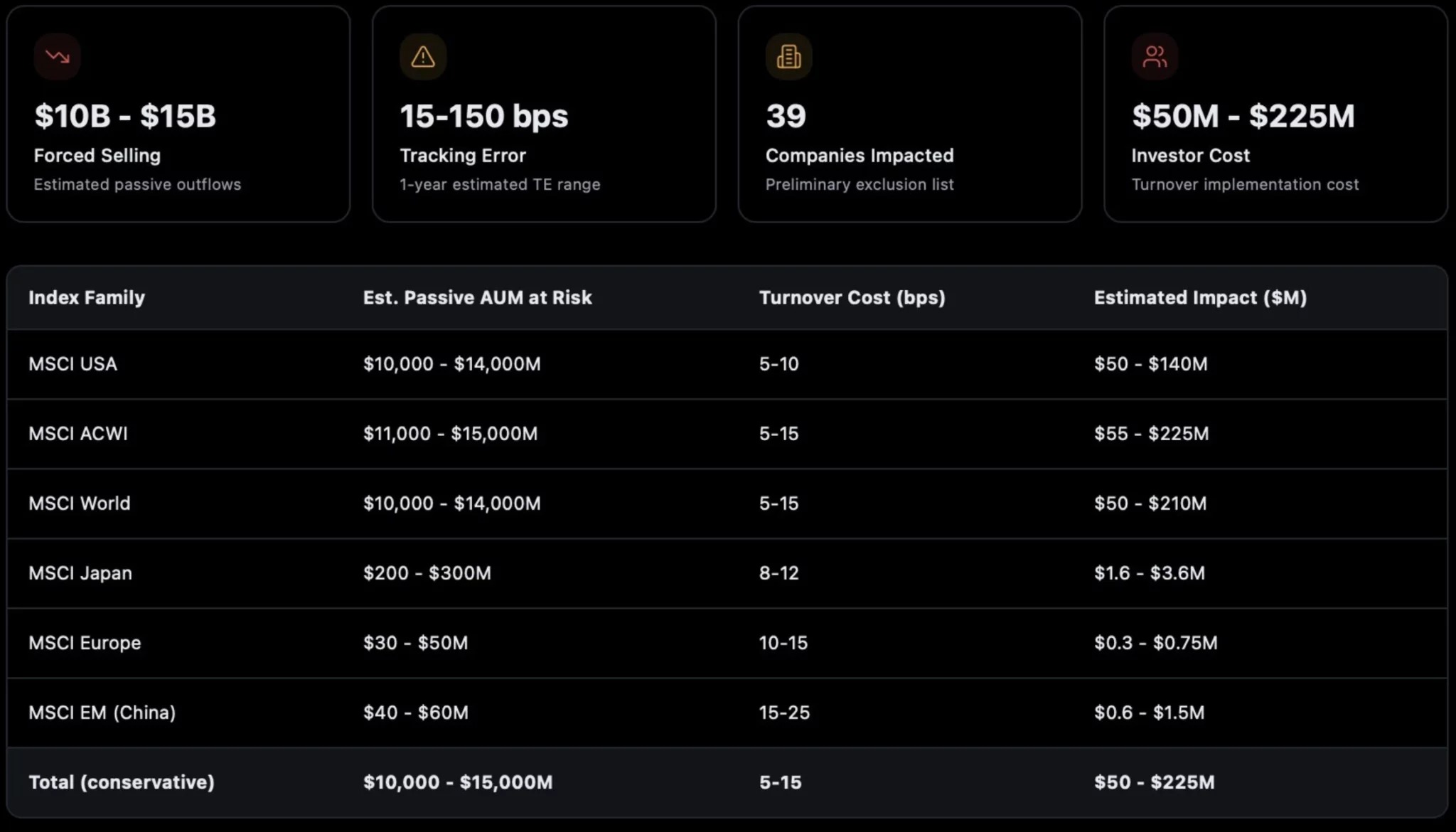Select the MSCI EM (China) row

point(727,713)
